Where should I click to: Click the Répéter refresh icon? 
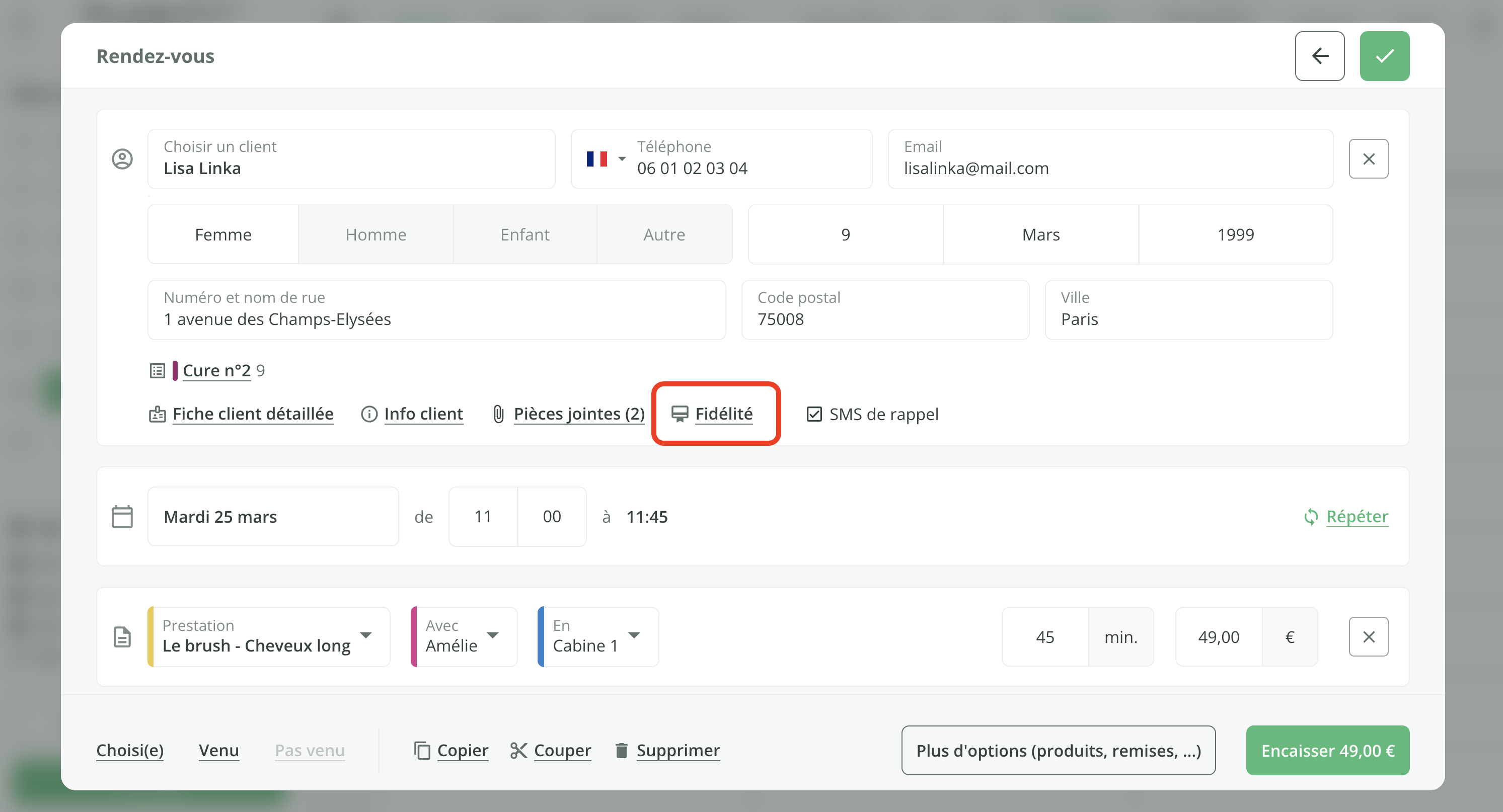[x=1310, y=516]
